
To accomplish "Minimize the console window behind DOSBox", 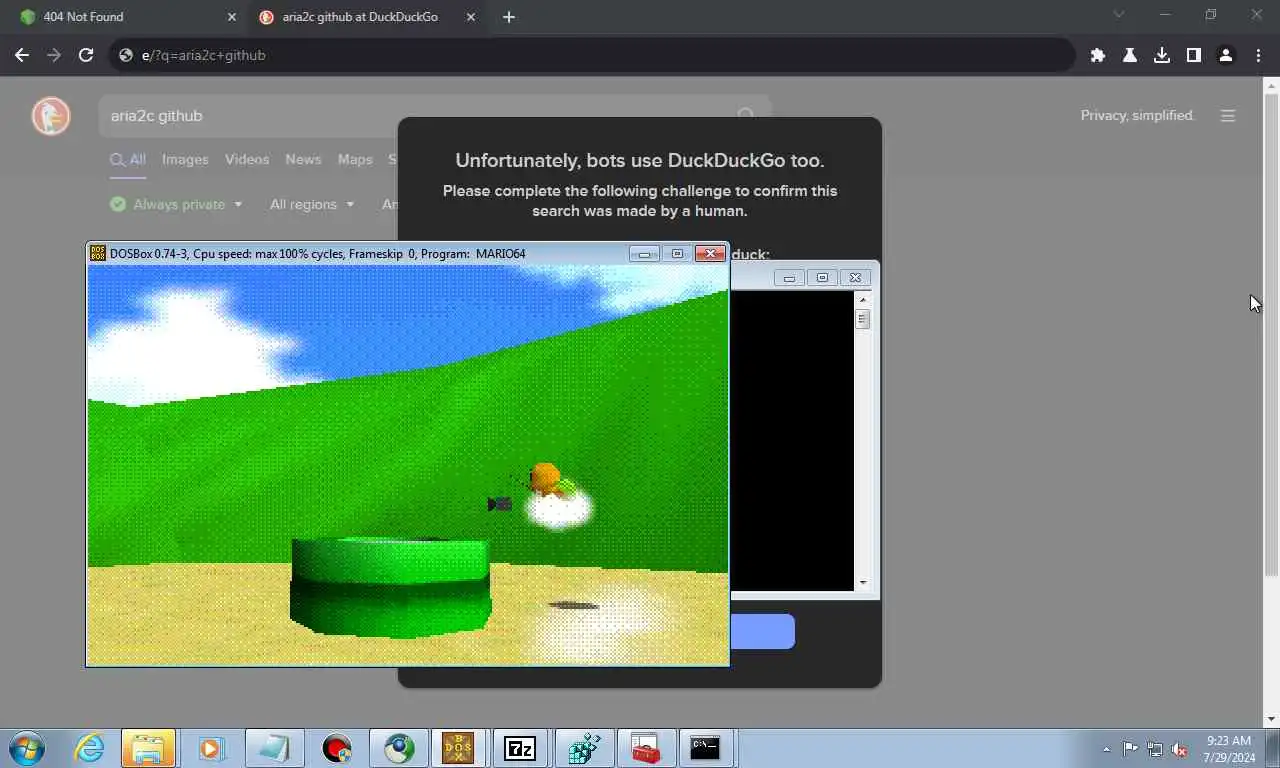I will click(x=789, y=277).
